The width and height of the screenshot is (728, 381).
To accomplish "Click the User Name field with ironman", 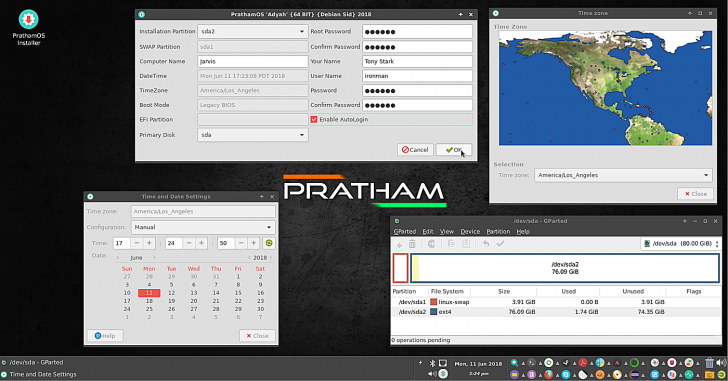I will point(417,76).
